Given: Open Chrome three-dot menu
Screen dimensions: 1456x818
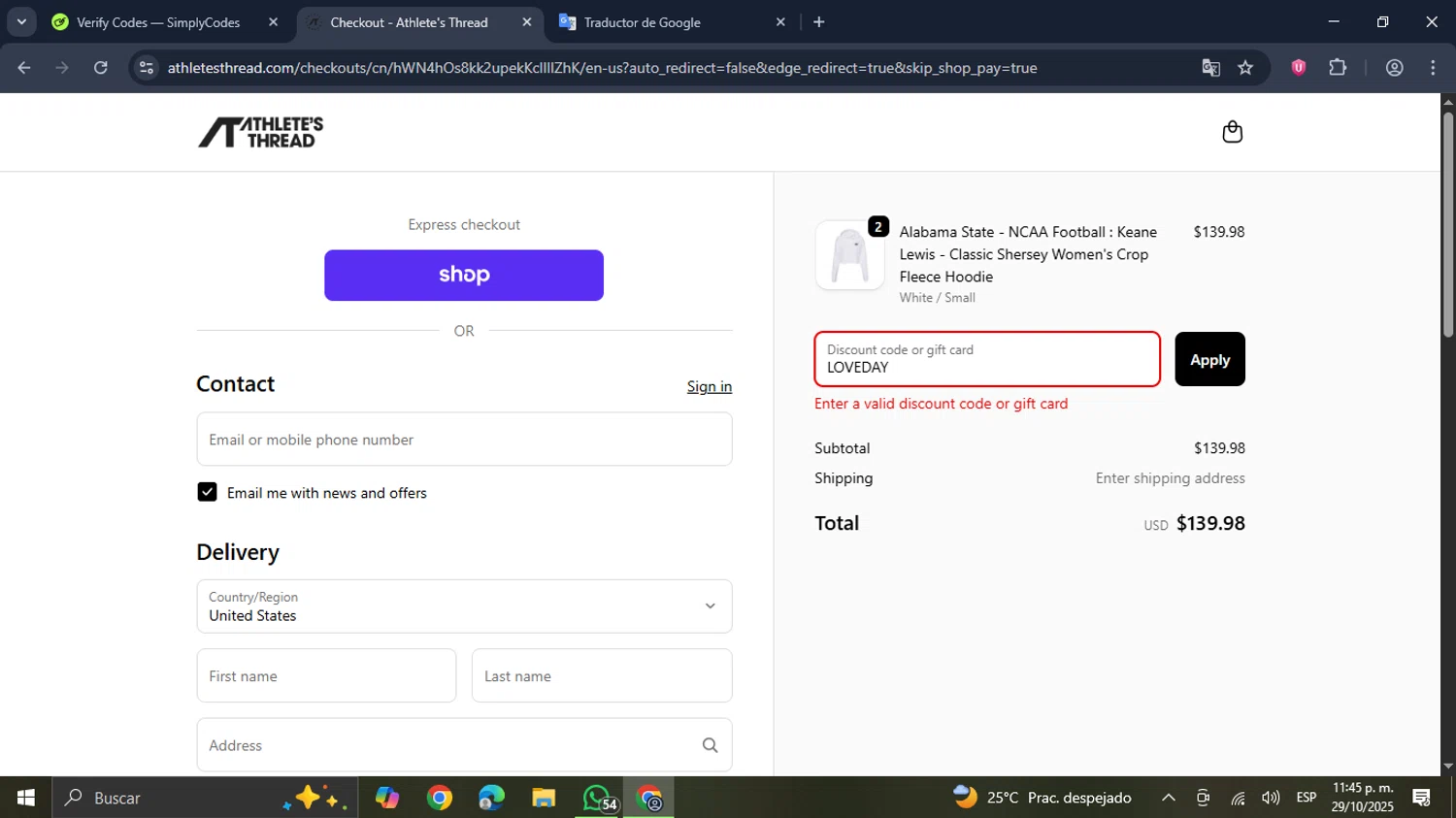Looking at the screenshot, I should (x=1433, y=68).
